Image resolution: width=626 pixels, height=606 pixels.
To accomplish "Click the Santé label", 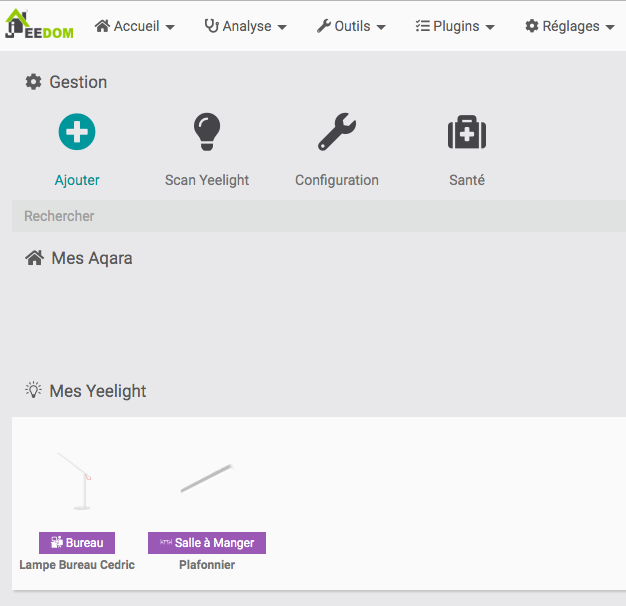I will (x=467, y=180).
